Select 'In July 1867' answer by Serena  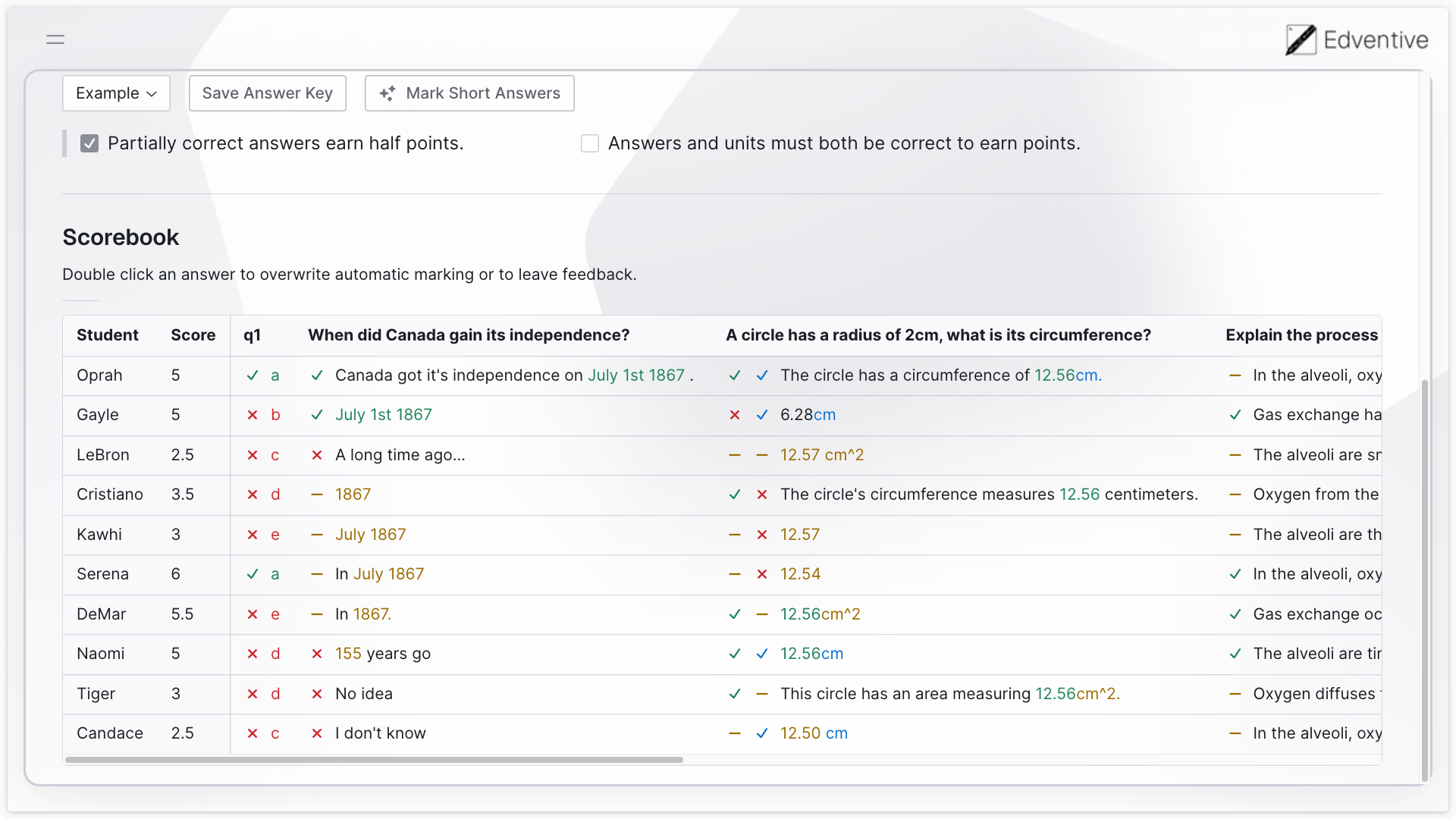379,574
